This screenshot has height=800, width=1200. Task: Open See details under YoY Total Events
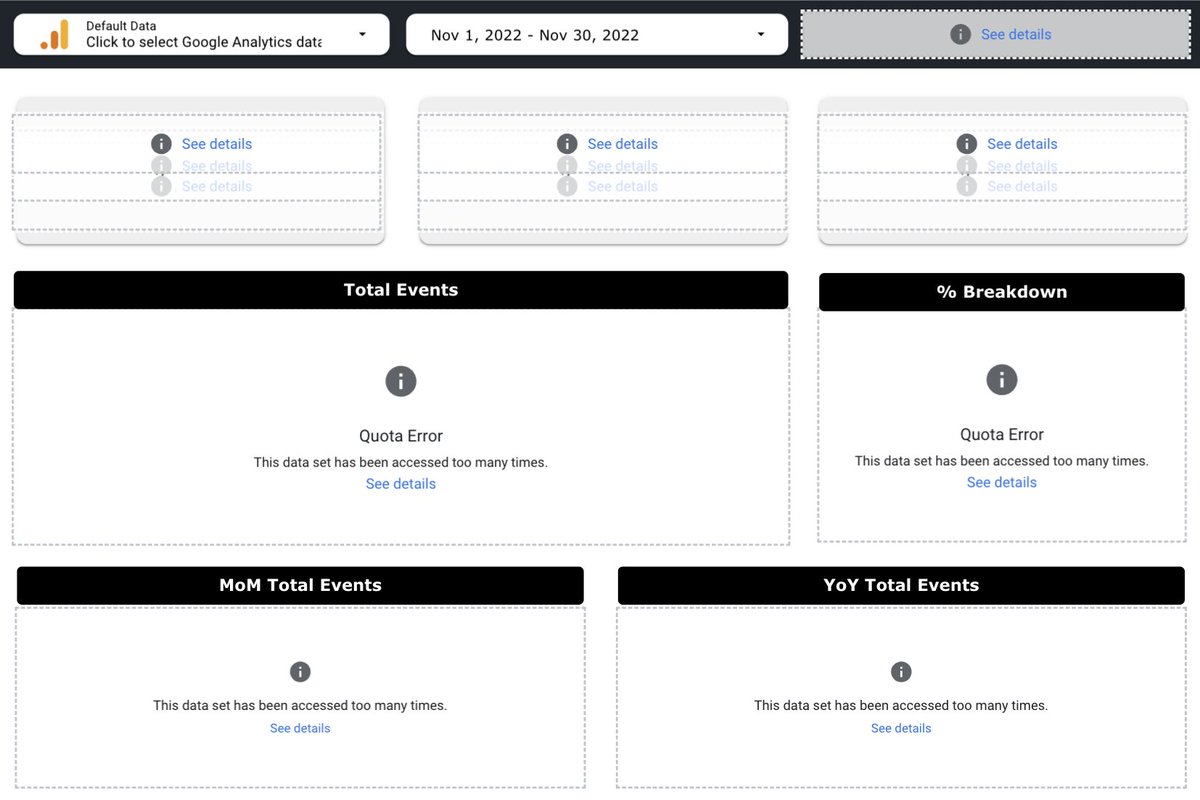pos(901,728)
